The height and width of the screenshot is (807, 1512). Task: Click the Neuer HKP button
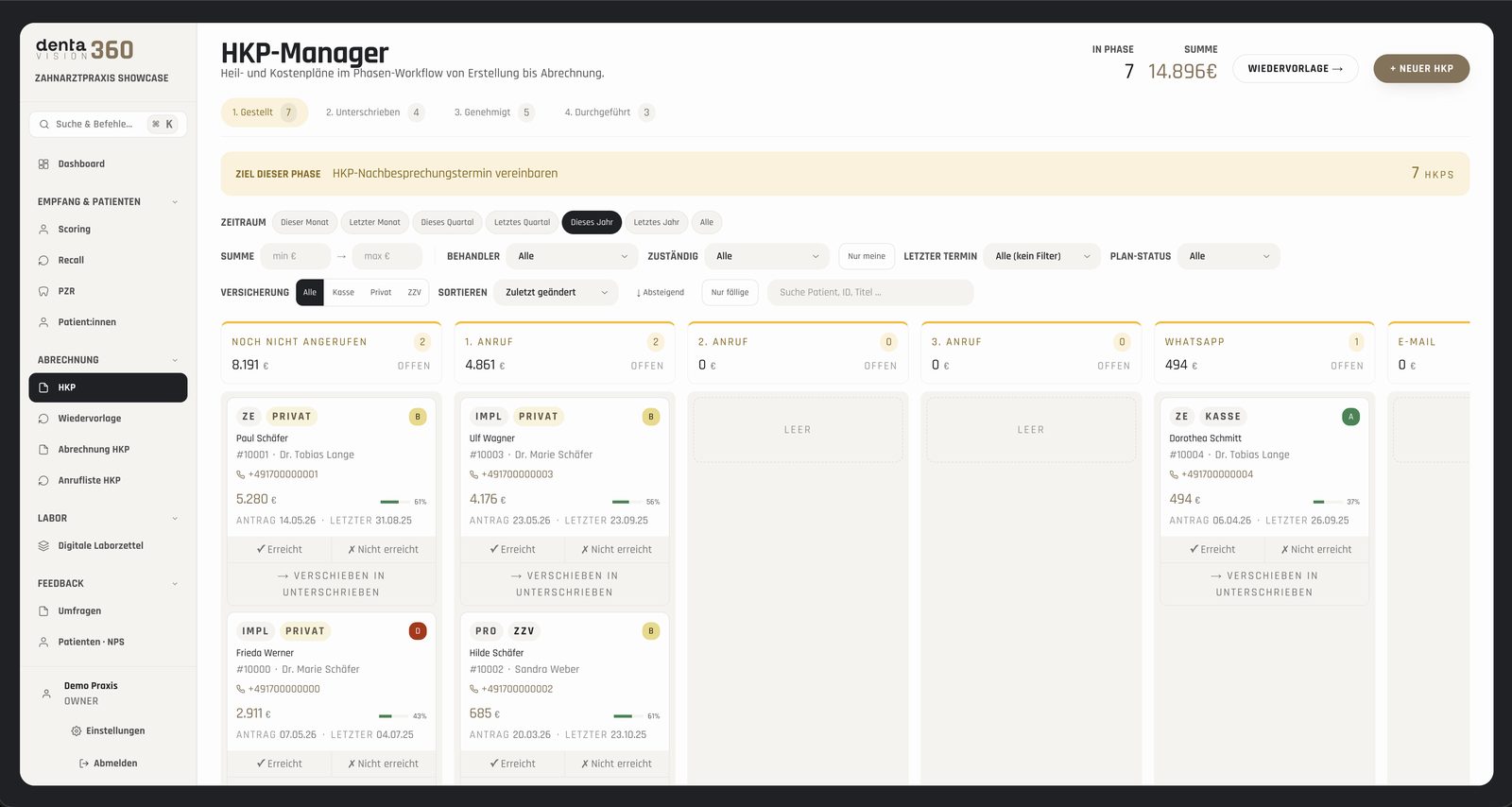click(x=1421, y=69)
